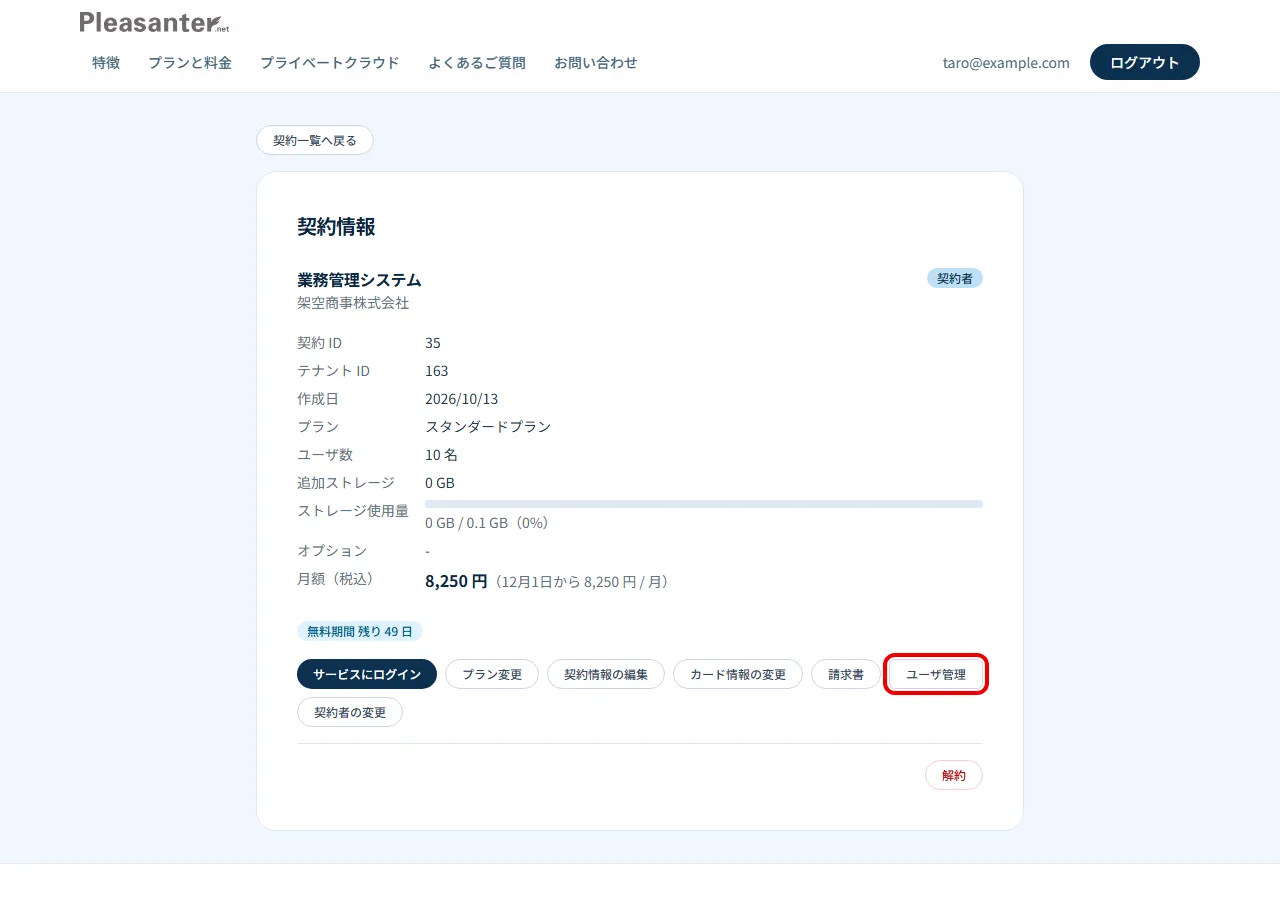1280x900 pixels.
Task: View 請求書
Action: tap(846, 674)
